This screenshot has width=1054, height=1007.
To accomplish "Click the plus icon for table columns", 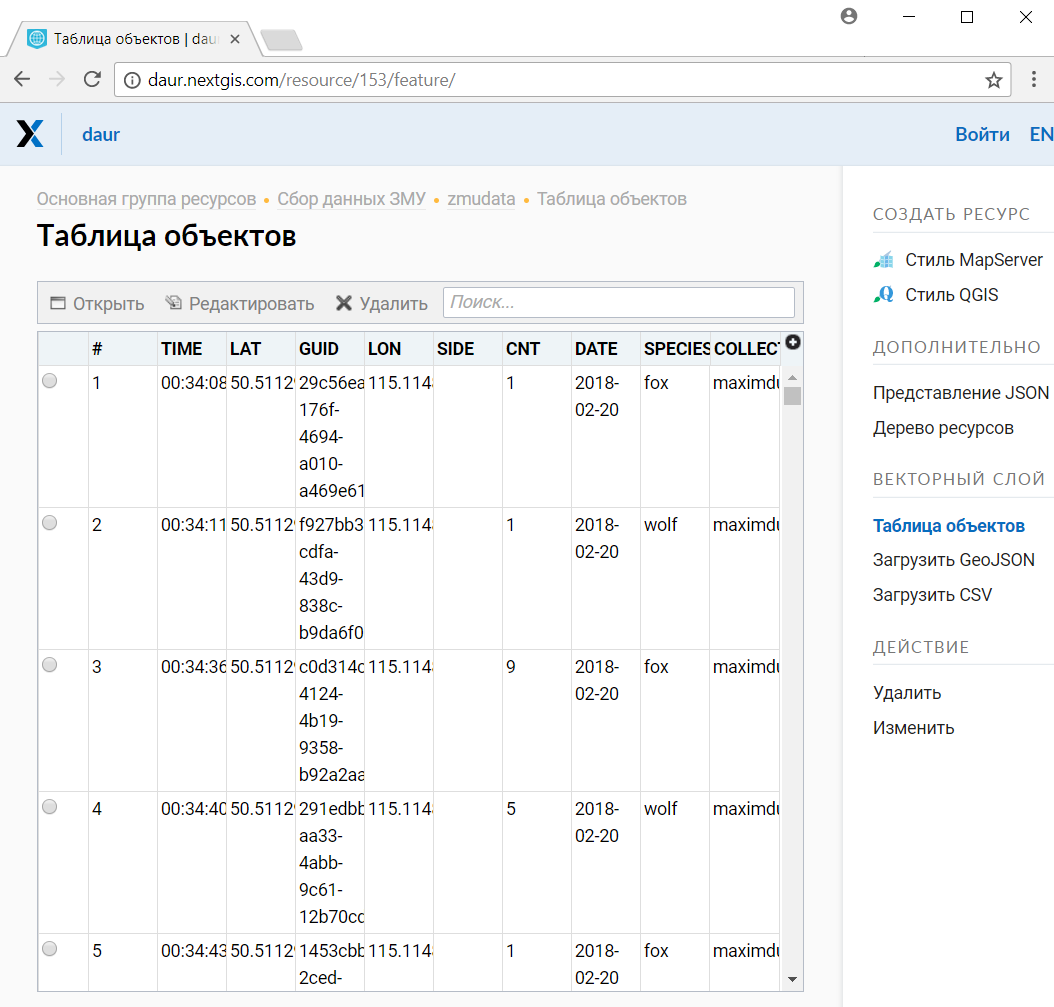I will [x=793, y=342].
